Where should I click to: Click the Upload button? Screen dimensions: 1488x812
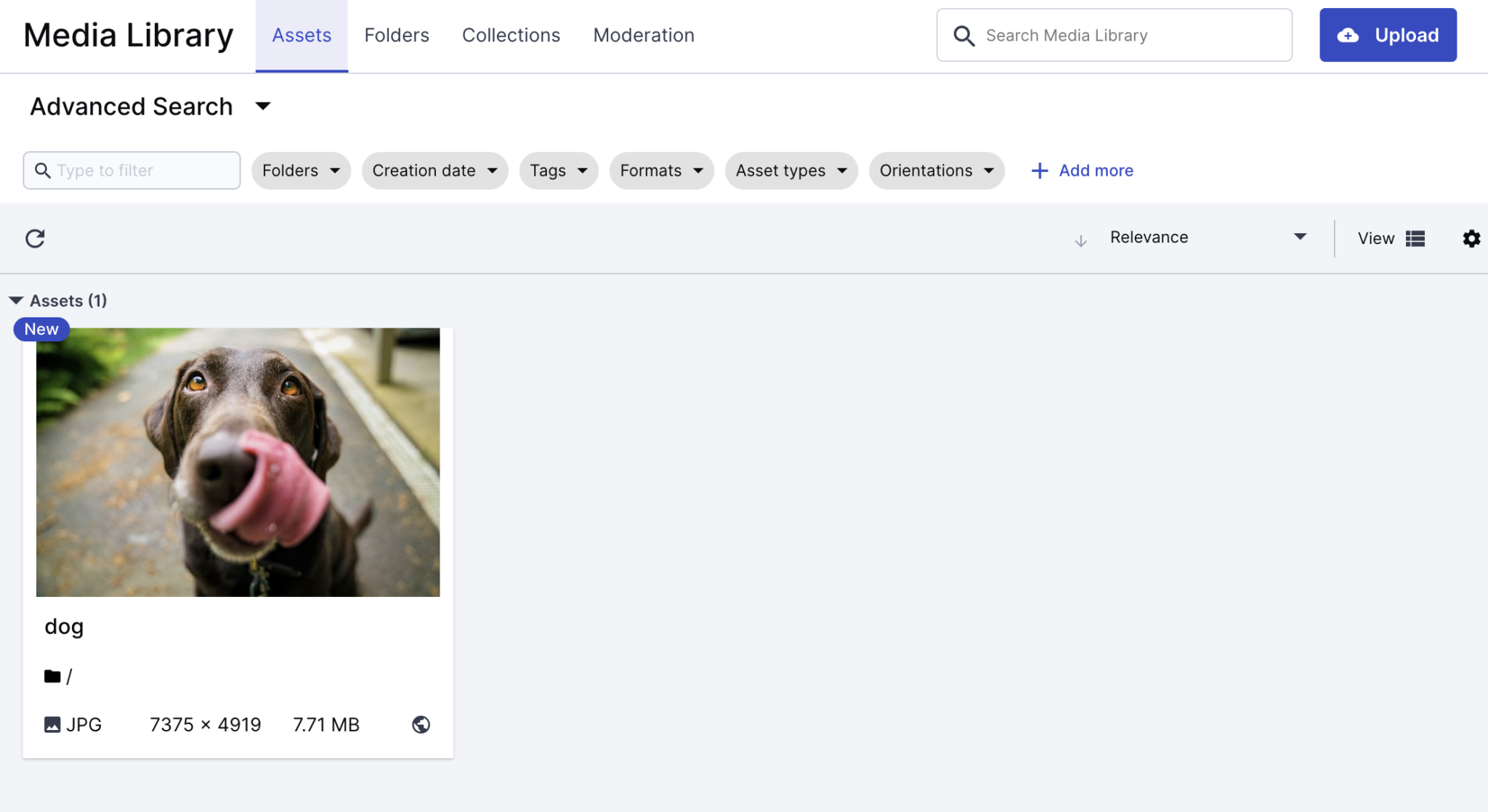coord(1387,35)
